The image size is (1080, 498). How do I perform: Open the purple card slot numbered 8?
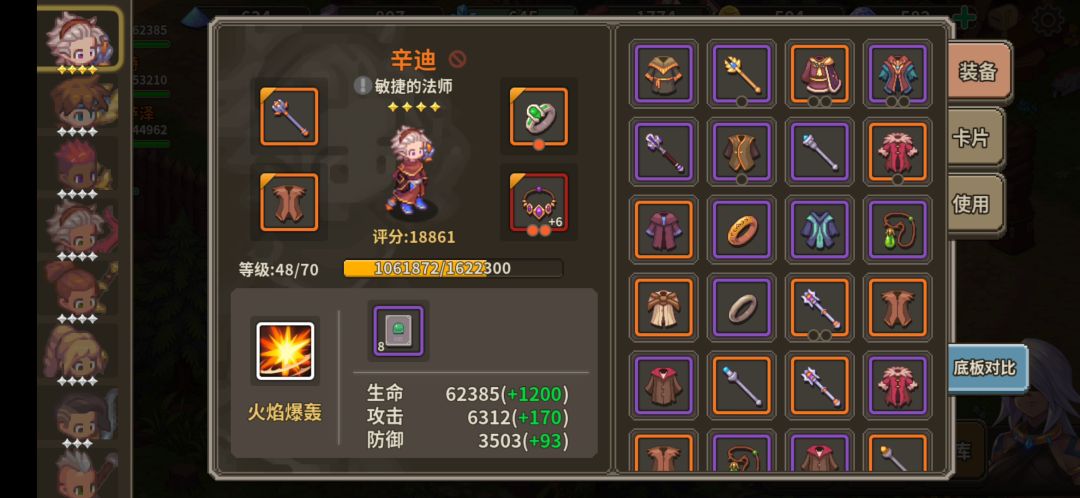pyautogui.click(x=398, y=331)
